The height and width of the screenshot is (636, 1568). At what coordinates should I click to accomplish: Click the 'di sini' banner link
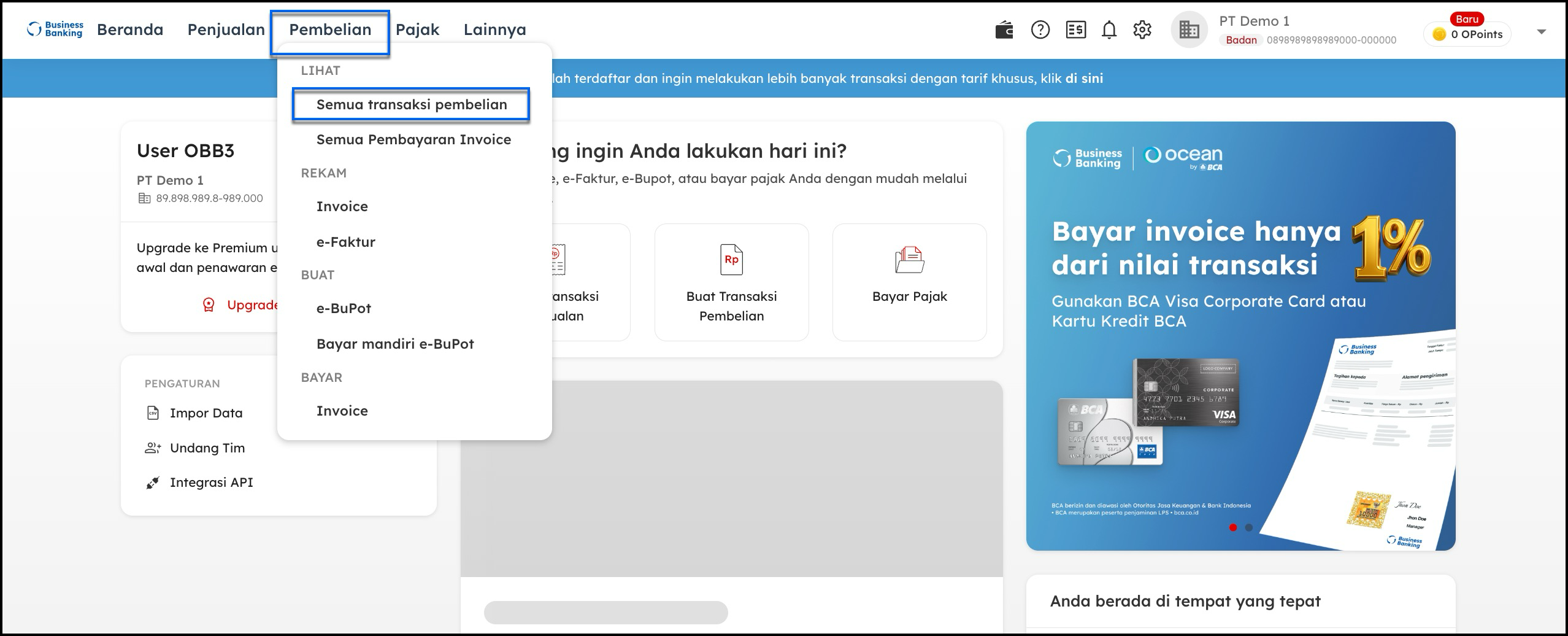point(1084,79)
